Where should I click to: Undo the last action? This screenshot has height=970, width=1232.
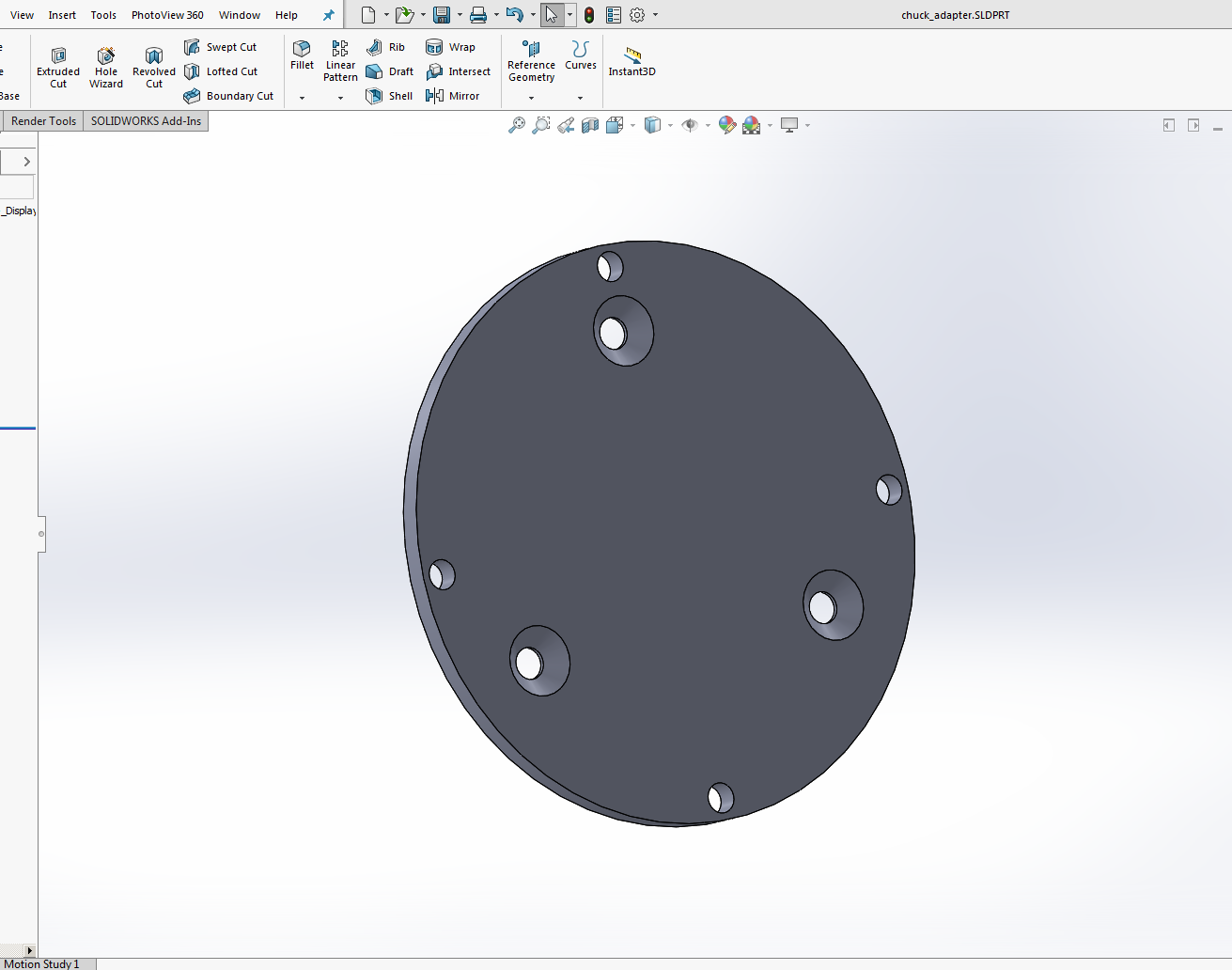pos(514,15)
